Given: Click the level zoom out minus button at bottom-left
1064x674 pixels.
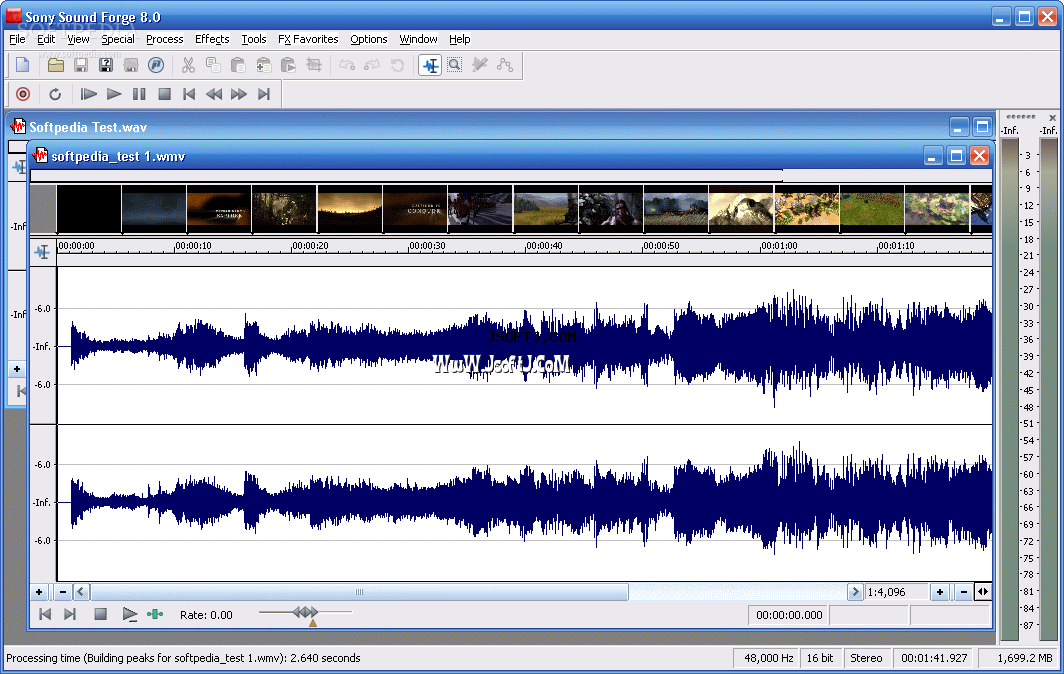Looking at the screenshot, I should point(63,592).
